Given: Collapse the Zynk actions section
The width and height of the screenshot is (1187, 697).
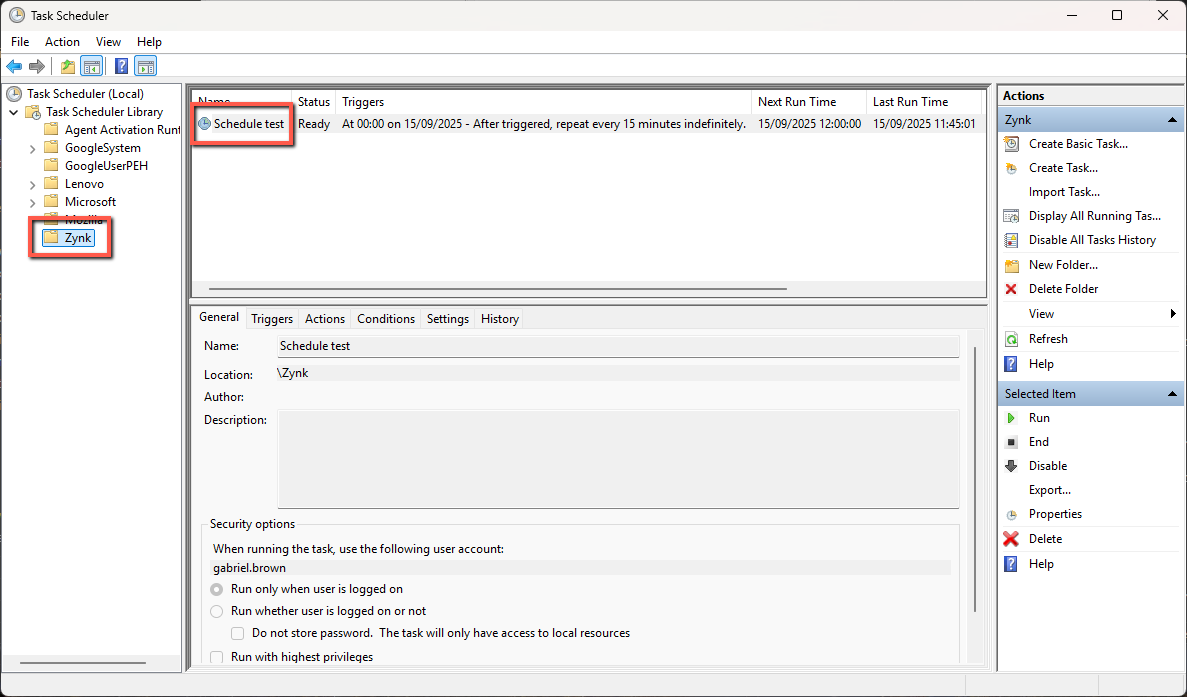Looking at the screenshot, I should pyautogui.click(x=1172, y=120).
